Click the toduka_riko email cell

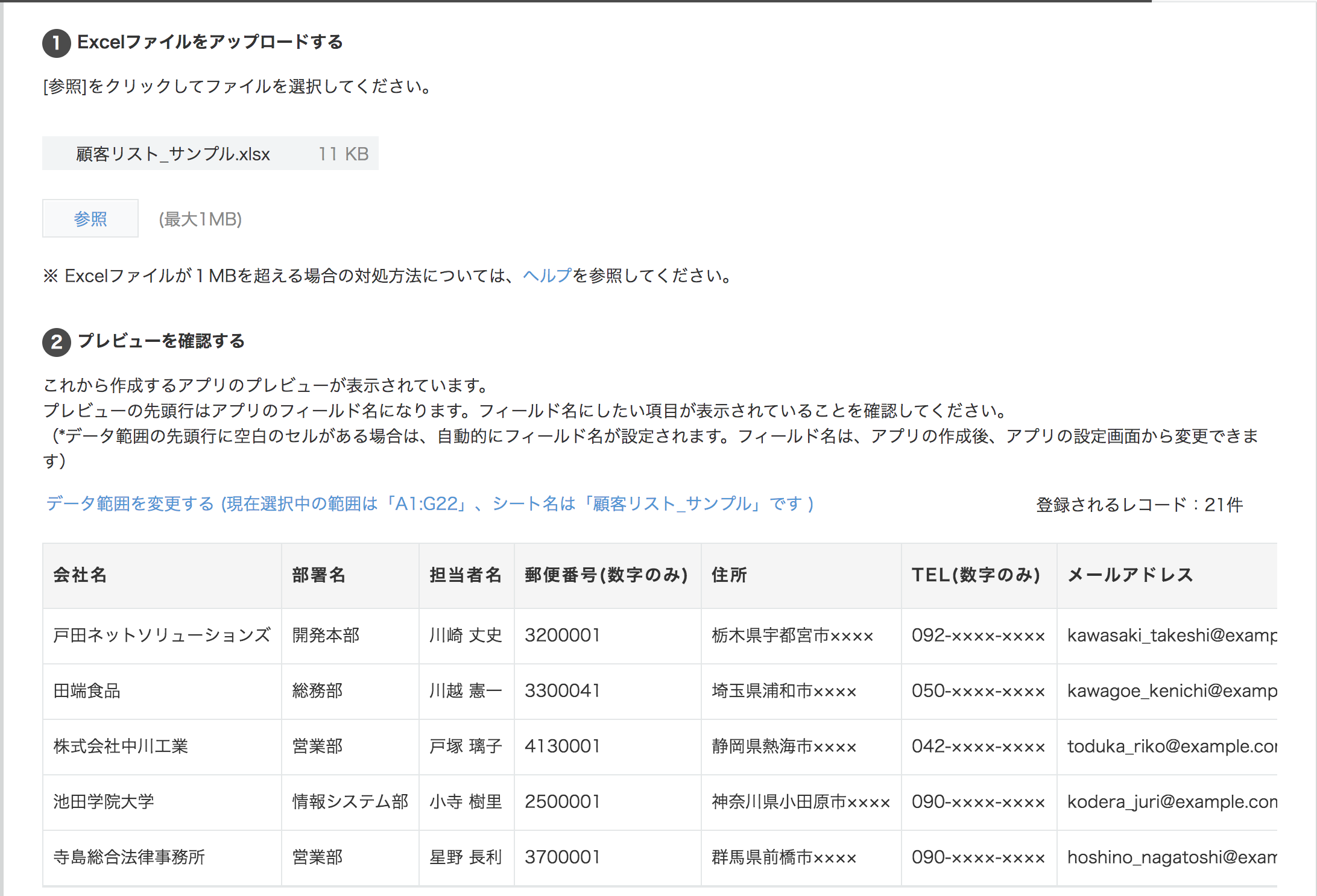pos(1167,746)
